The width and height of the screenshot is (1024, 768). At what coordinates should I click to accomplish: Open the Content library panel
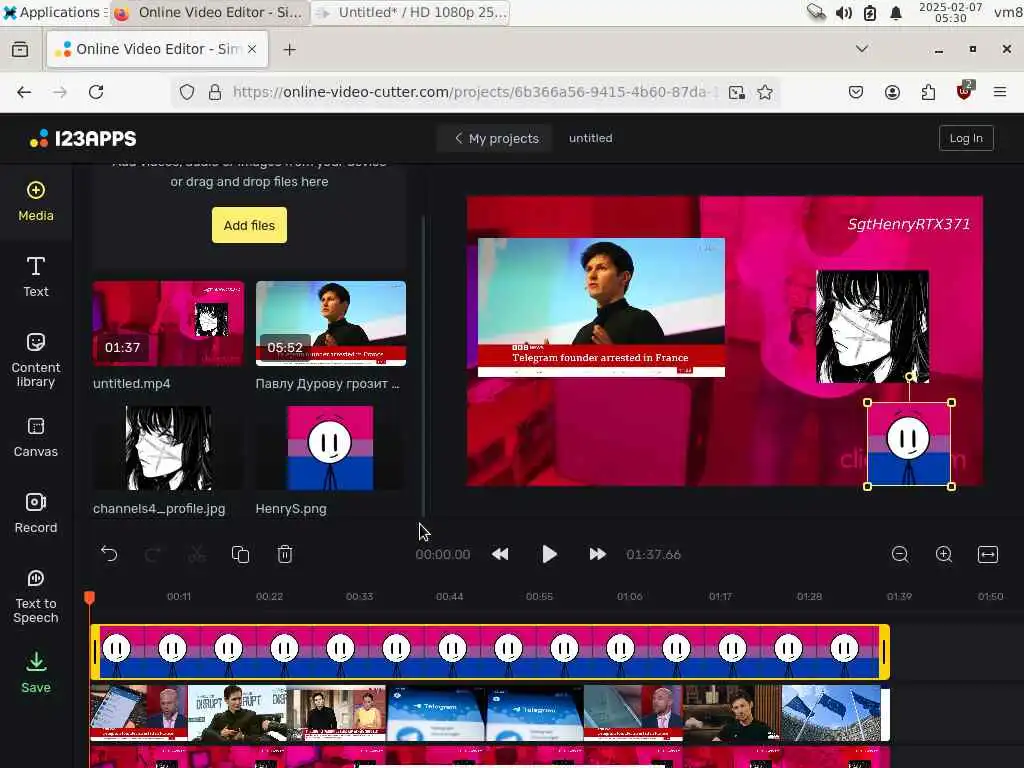pyautogui.click(x=36, y=360)
